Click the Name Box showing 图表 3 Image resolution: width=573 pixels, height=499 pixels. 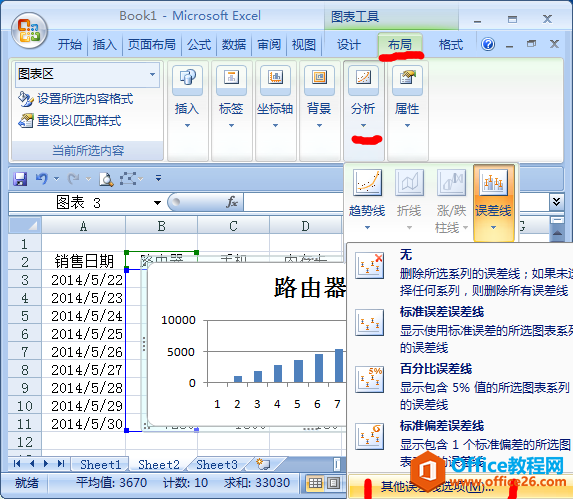tap(79, 202)
